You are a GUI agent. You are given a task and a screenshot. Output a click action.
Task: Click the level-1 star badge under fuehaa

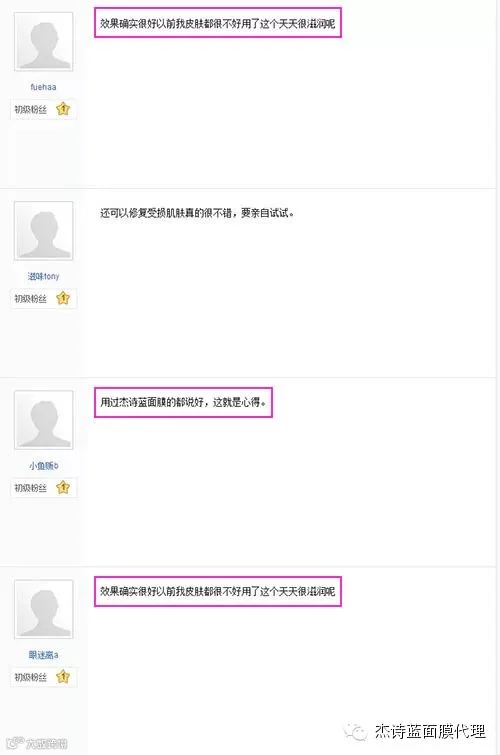(x=63, y=109)
